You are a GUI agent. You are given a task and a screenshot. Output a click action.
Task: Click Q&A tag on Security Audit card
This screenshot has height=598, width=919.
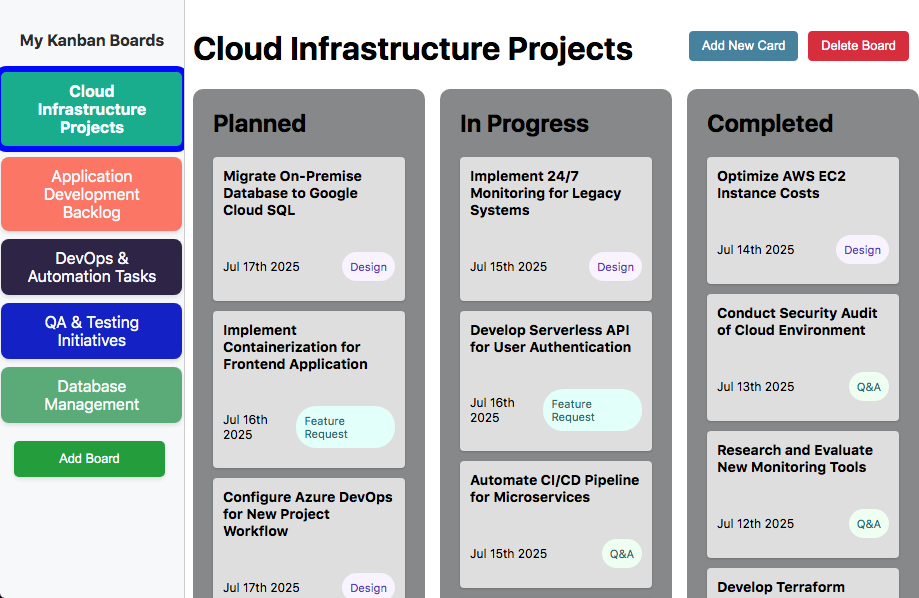[869, 387]
